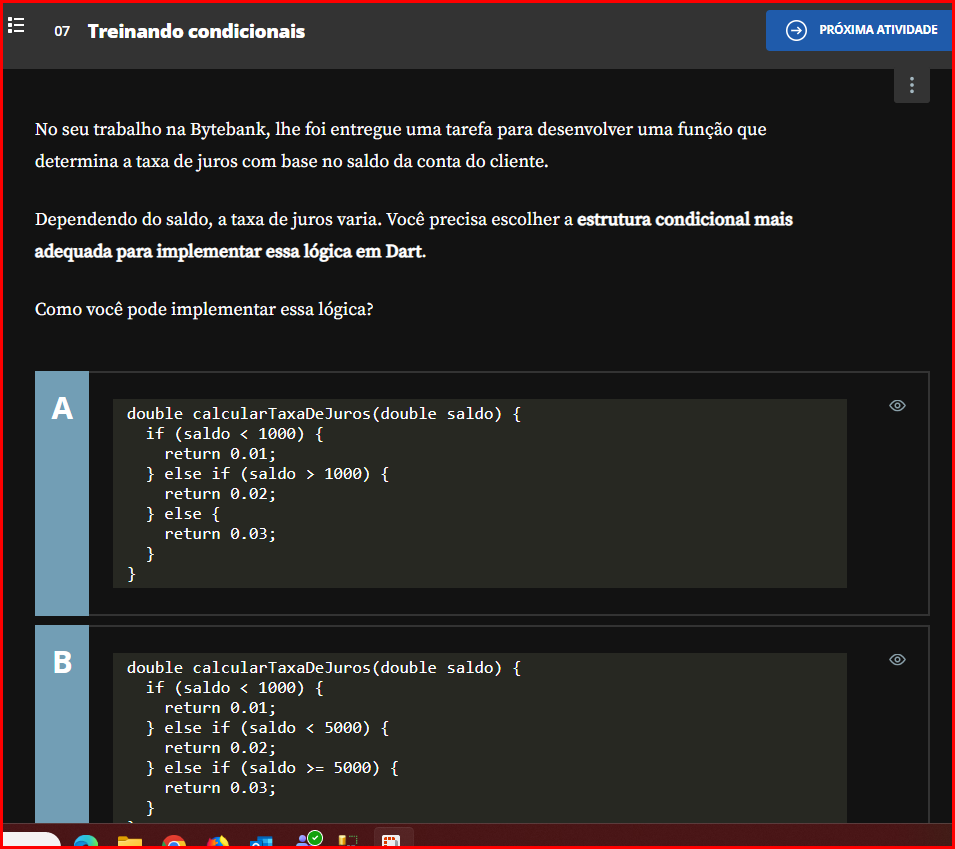Click 'else if (saldo < 5000)' in option B
This screenshot has height=849, width=955.
pyautogui.click(x=267, y=728)
